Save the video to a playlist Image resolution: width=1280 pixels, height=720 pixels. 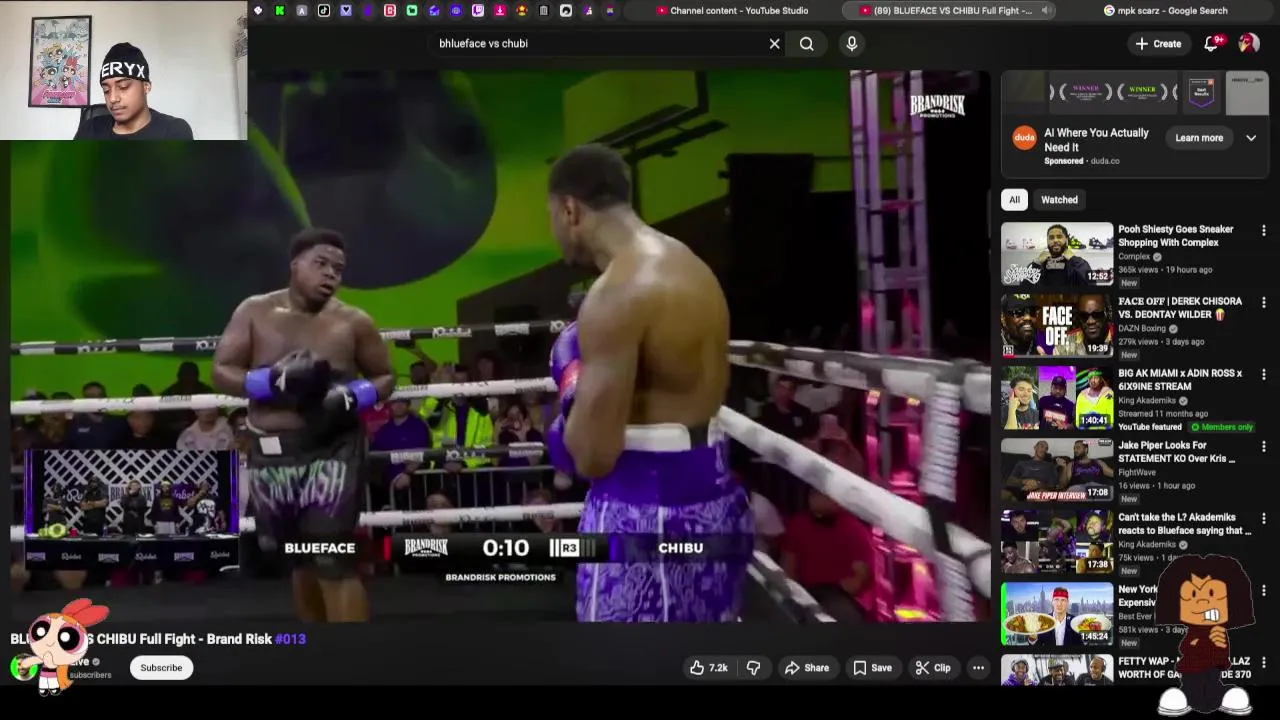tap(872, 668)
